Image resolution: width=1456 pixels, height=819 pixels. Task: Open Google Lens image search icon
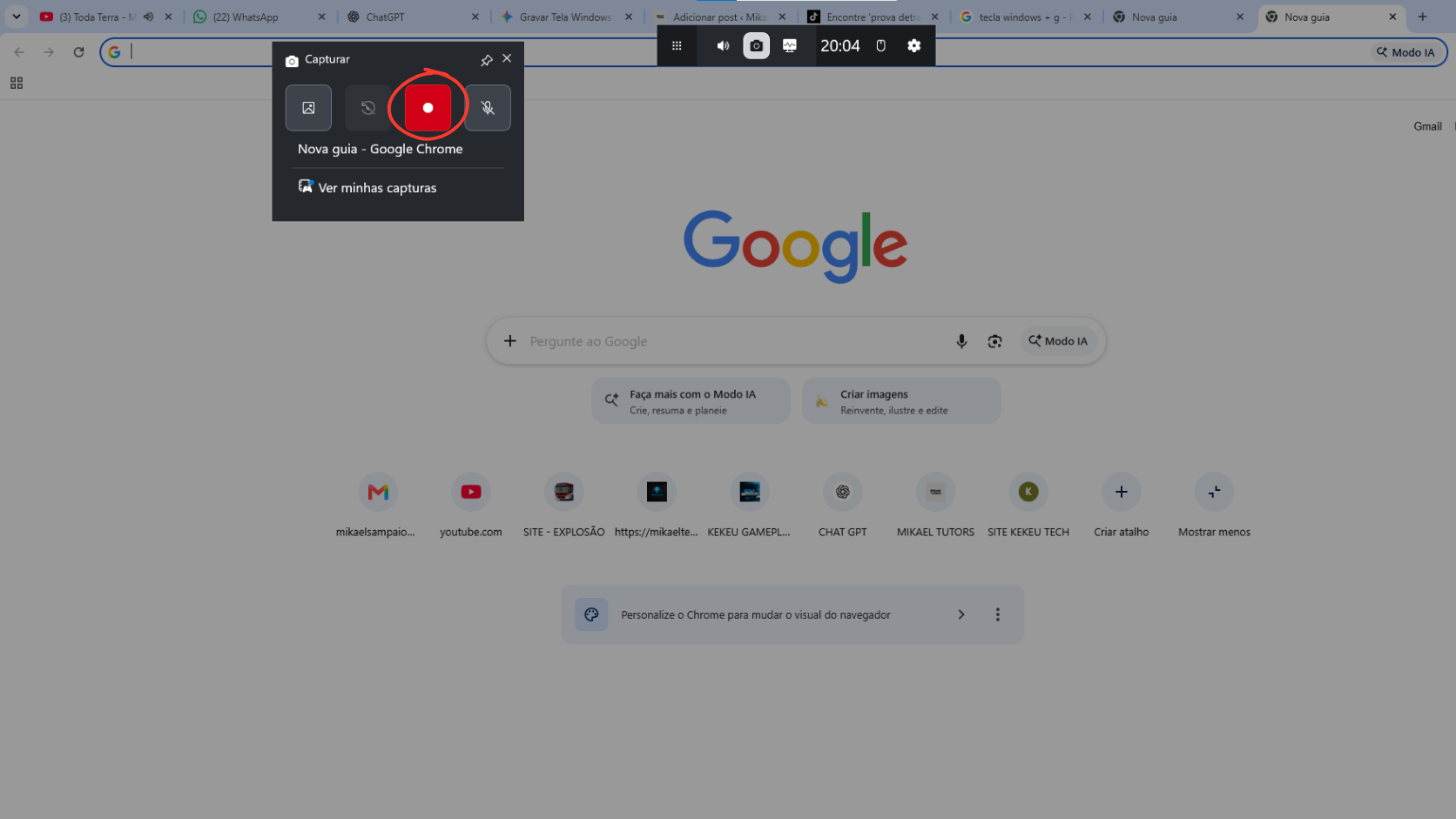coord(994,341)
